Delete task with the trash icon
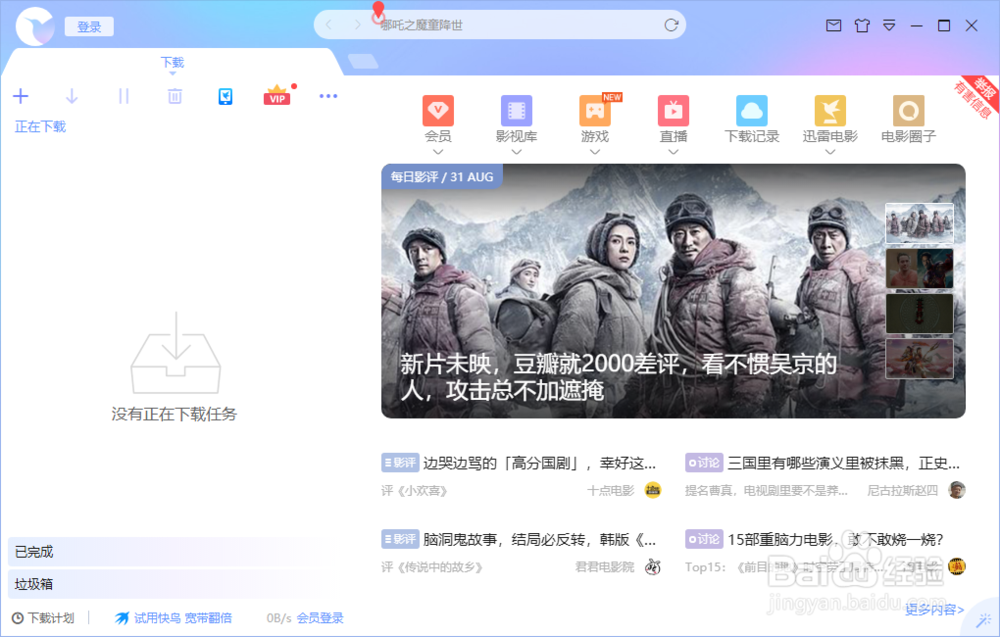Image resolution: width=1000 pixels, height=637 pixels. point(175,96)
